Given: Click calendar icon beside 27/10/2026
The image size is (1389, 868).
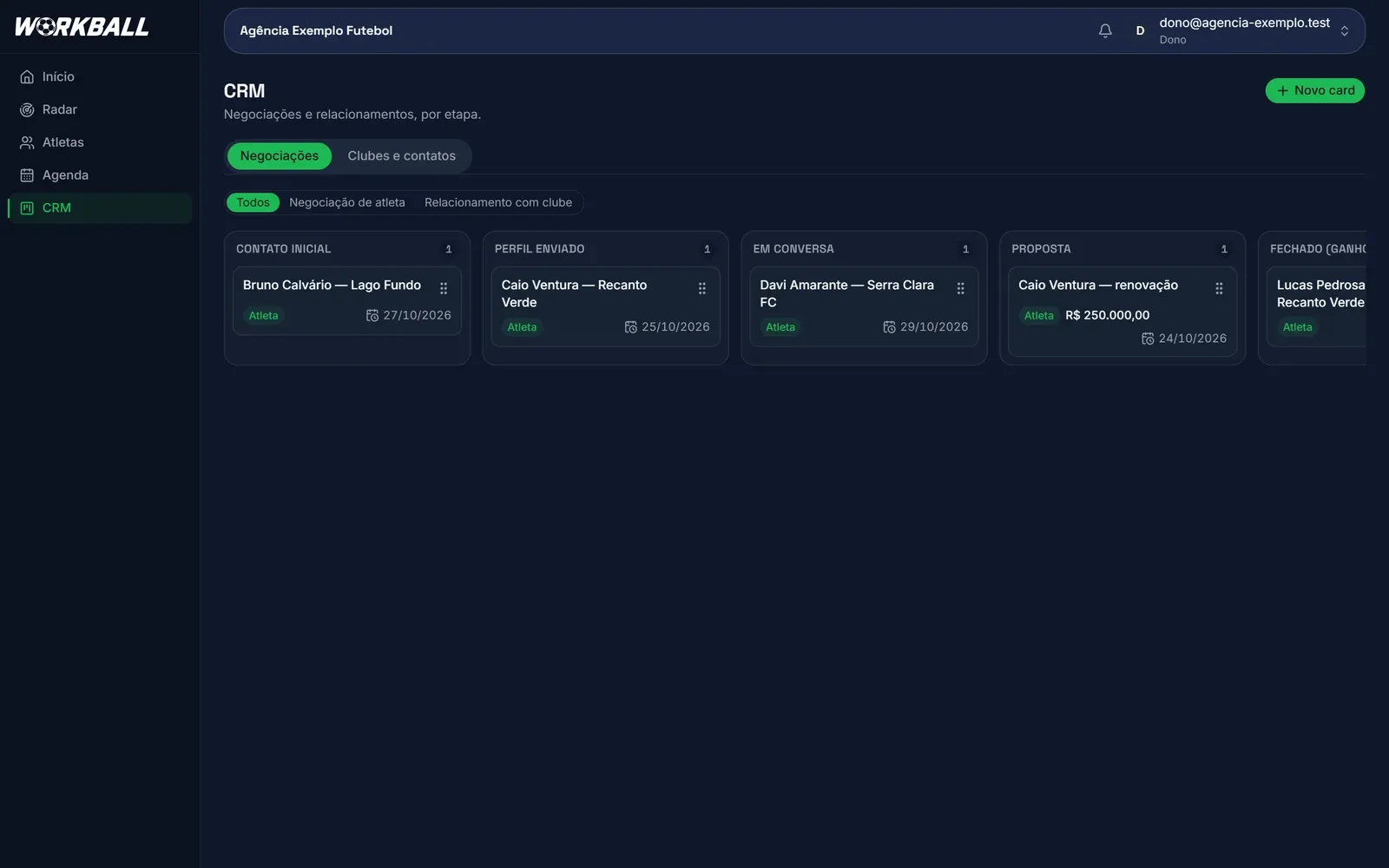Looking at the screenshot, I should tap(372, 315).
